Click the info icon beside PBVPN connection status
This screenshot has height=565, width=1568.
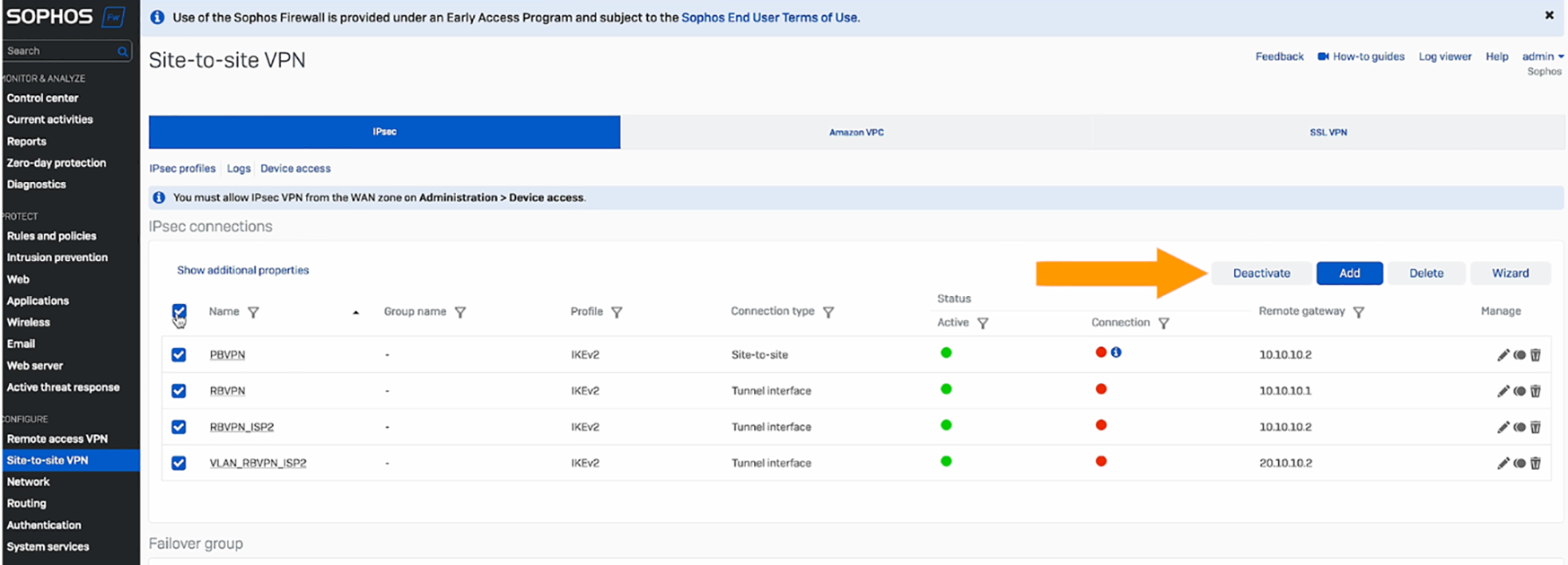pos(1116,352)
